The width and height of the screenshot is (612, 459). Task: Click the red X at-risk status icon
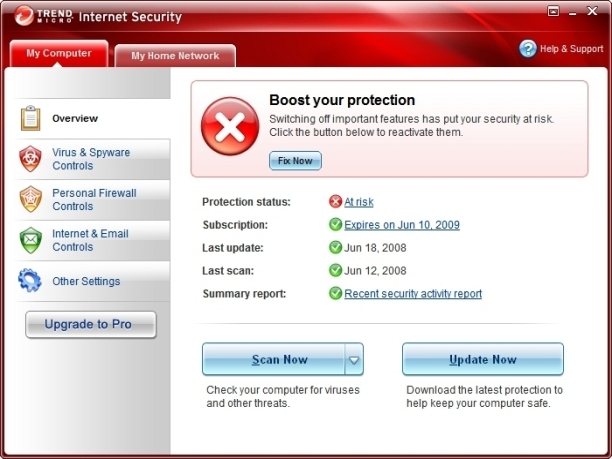point(335,201)
